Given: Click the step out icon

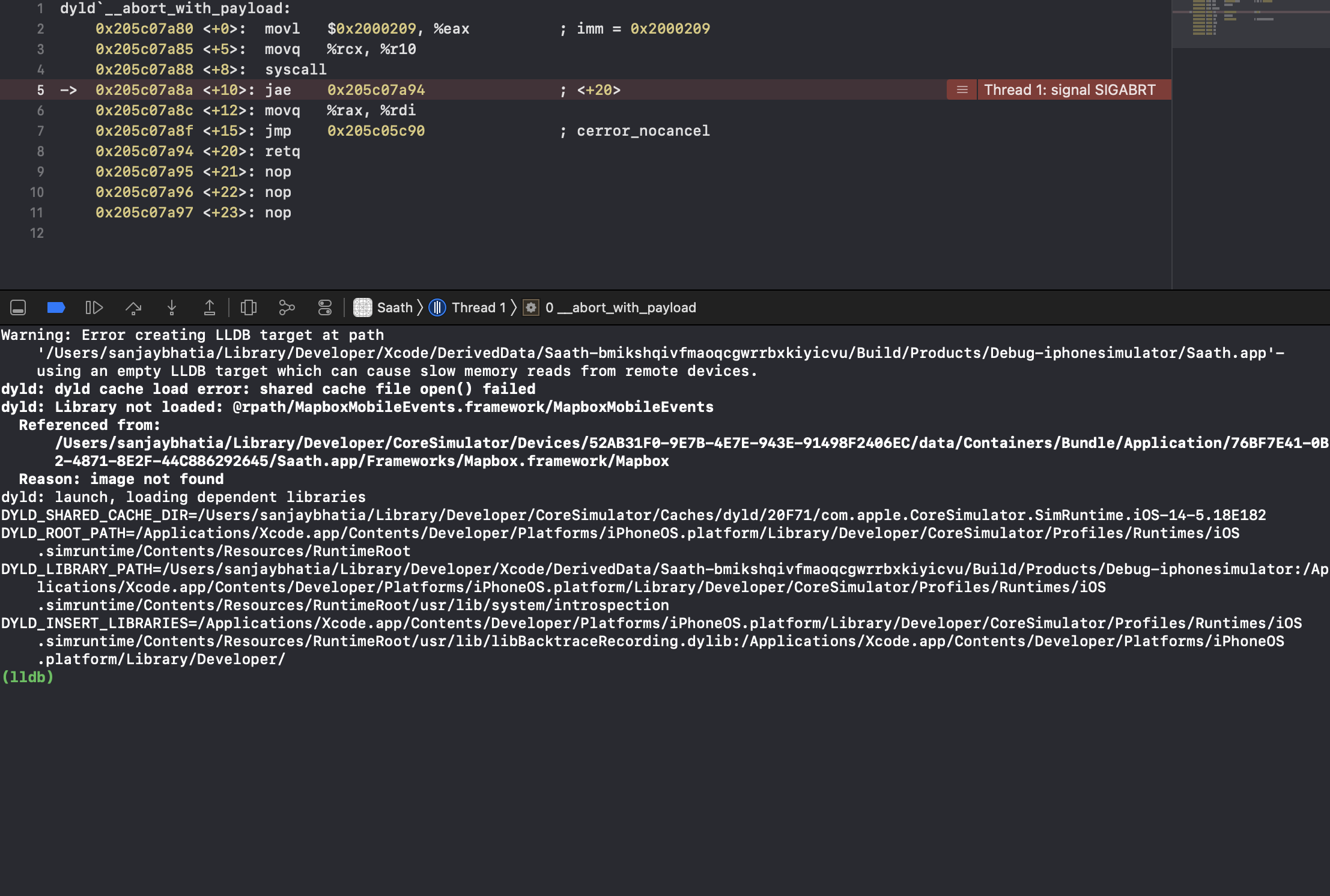Looking at the screenshot, I should (210, 307).
